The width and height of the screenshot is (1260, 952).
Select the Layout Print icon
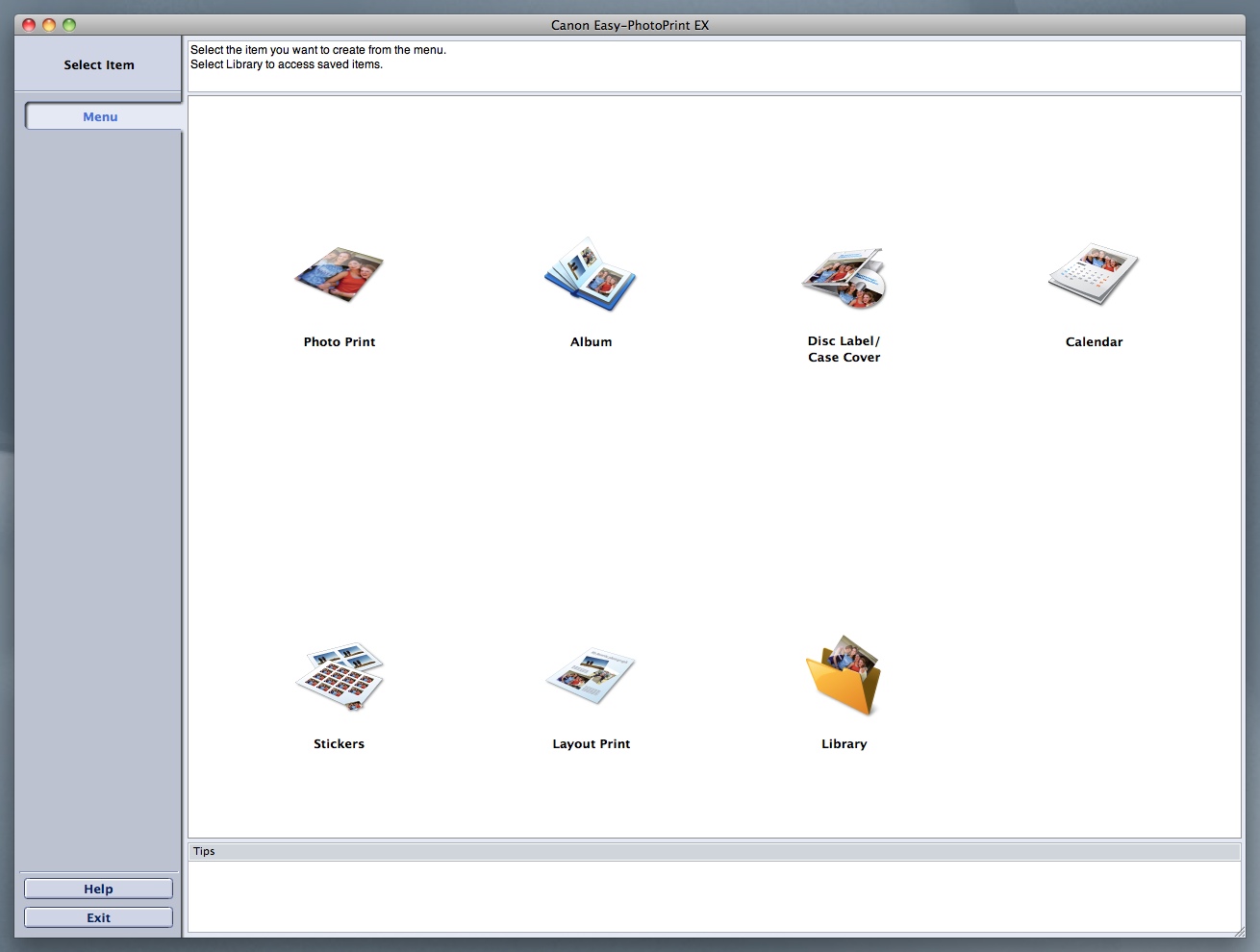click(591, 676)
